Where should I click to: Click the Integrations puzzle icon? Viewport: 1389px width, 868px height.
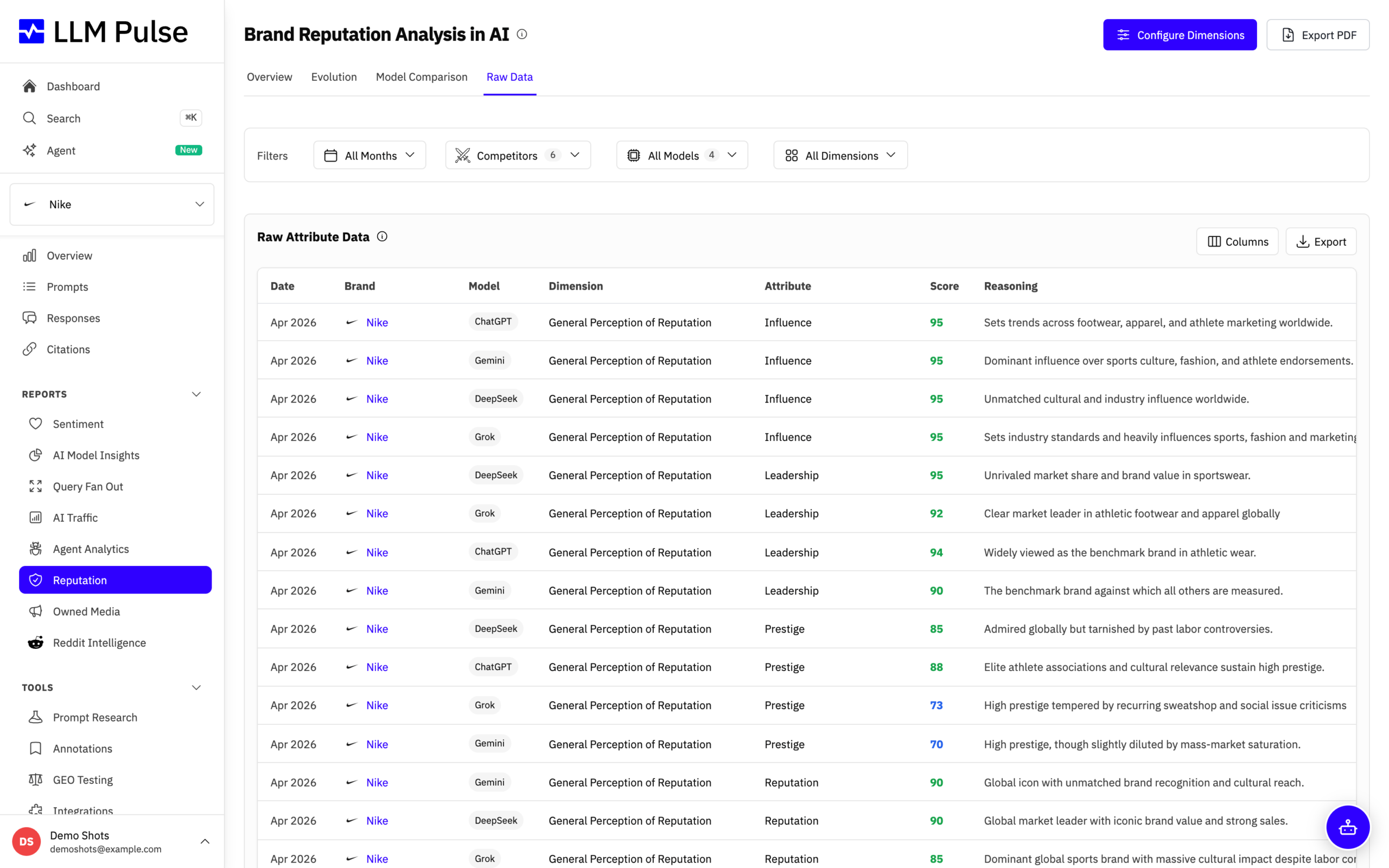coord(36,809)
